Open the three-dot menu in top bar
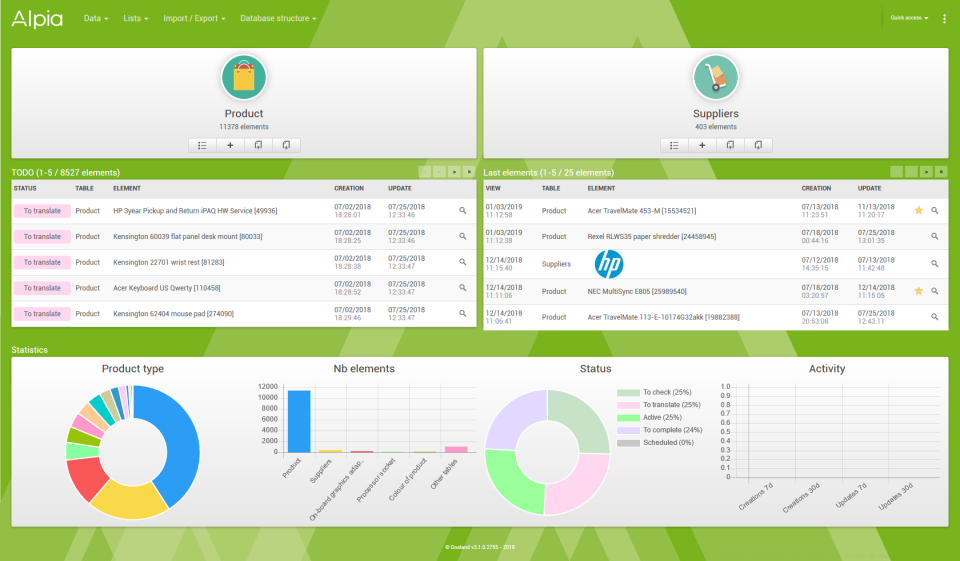Image resolution: width=960 pixels, height=561 pixels. coord(944,19)
